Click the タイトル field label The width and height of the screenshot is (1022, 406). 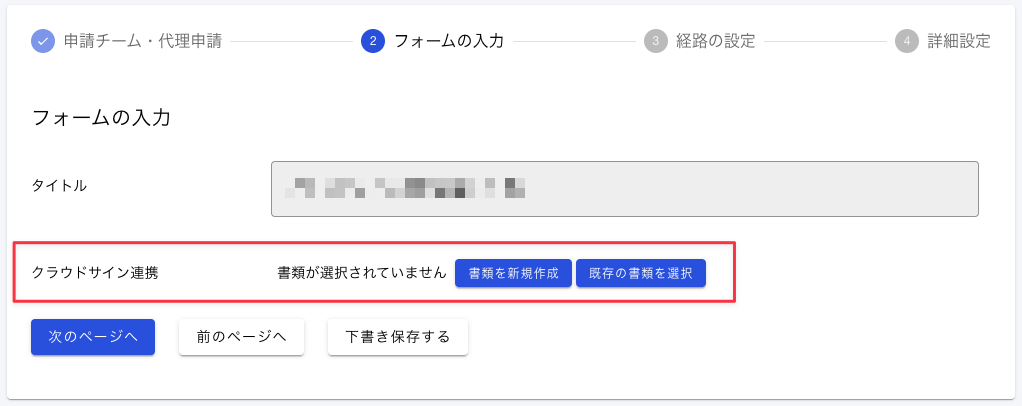(x=59, y=186)
